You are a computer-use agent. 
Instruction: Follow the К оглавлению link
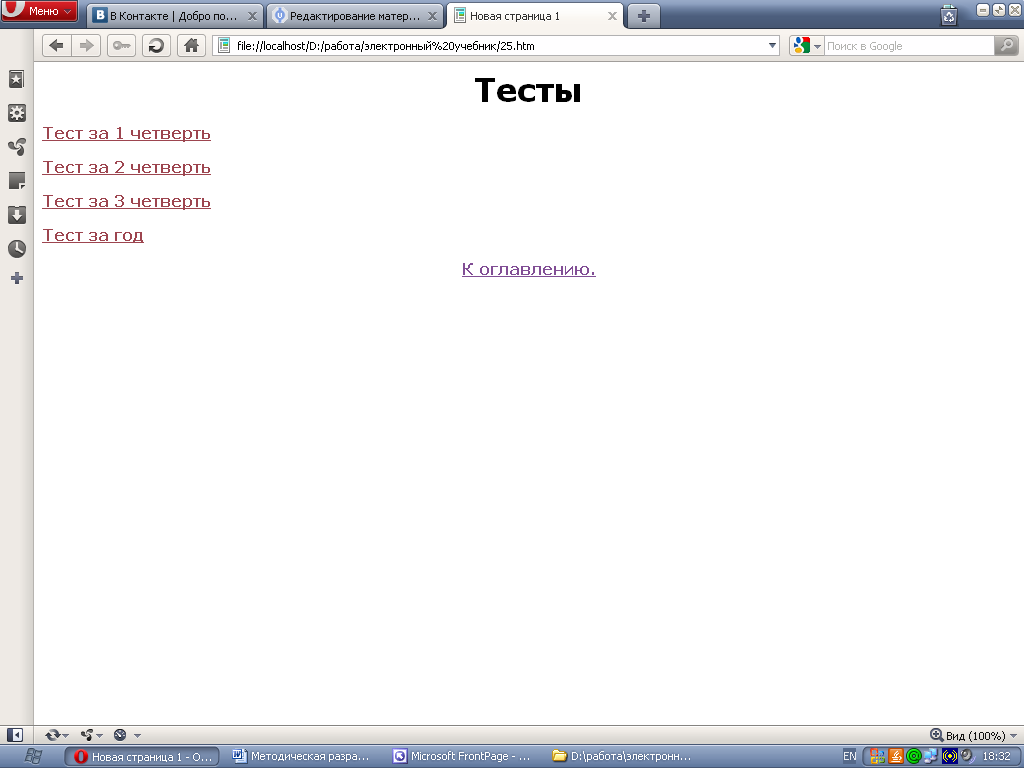(x=528, y=269)
